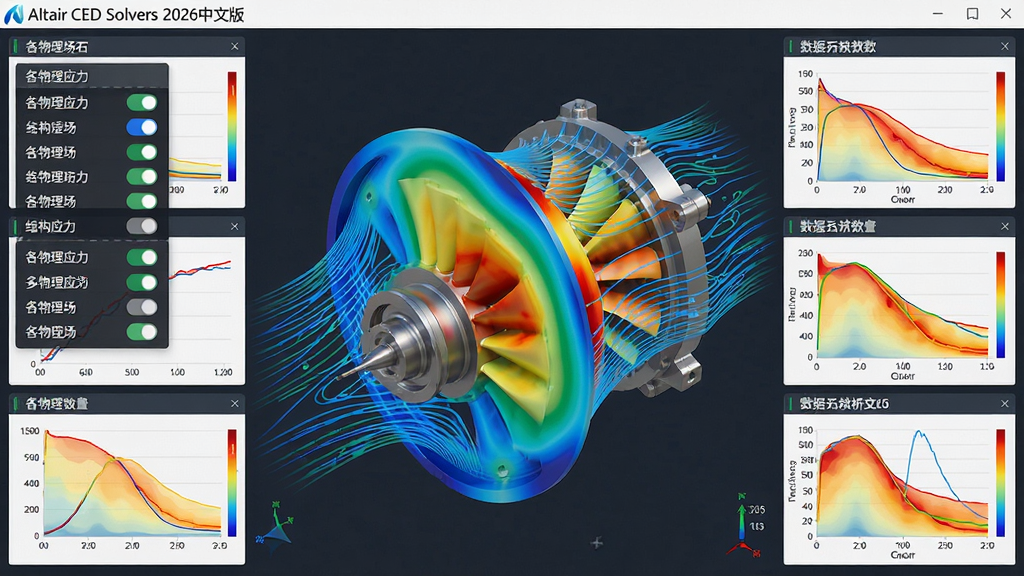Click the color scale in the middle-right chart panel
The image size is (1024, 576).
(x=1000, y=305)
